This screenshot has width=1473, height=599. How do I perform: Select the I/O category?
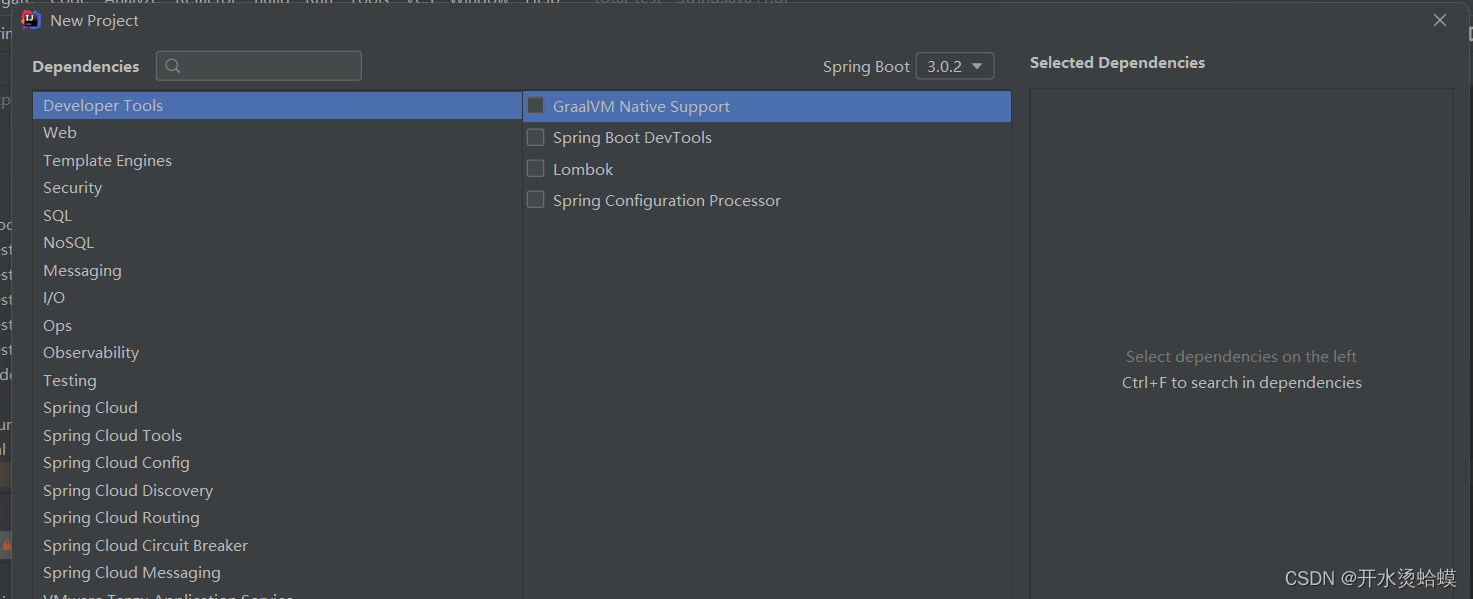[277, 298]
